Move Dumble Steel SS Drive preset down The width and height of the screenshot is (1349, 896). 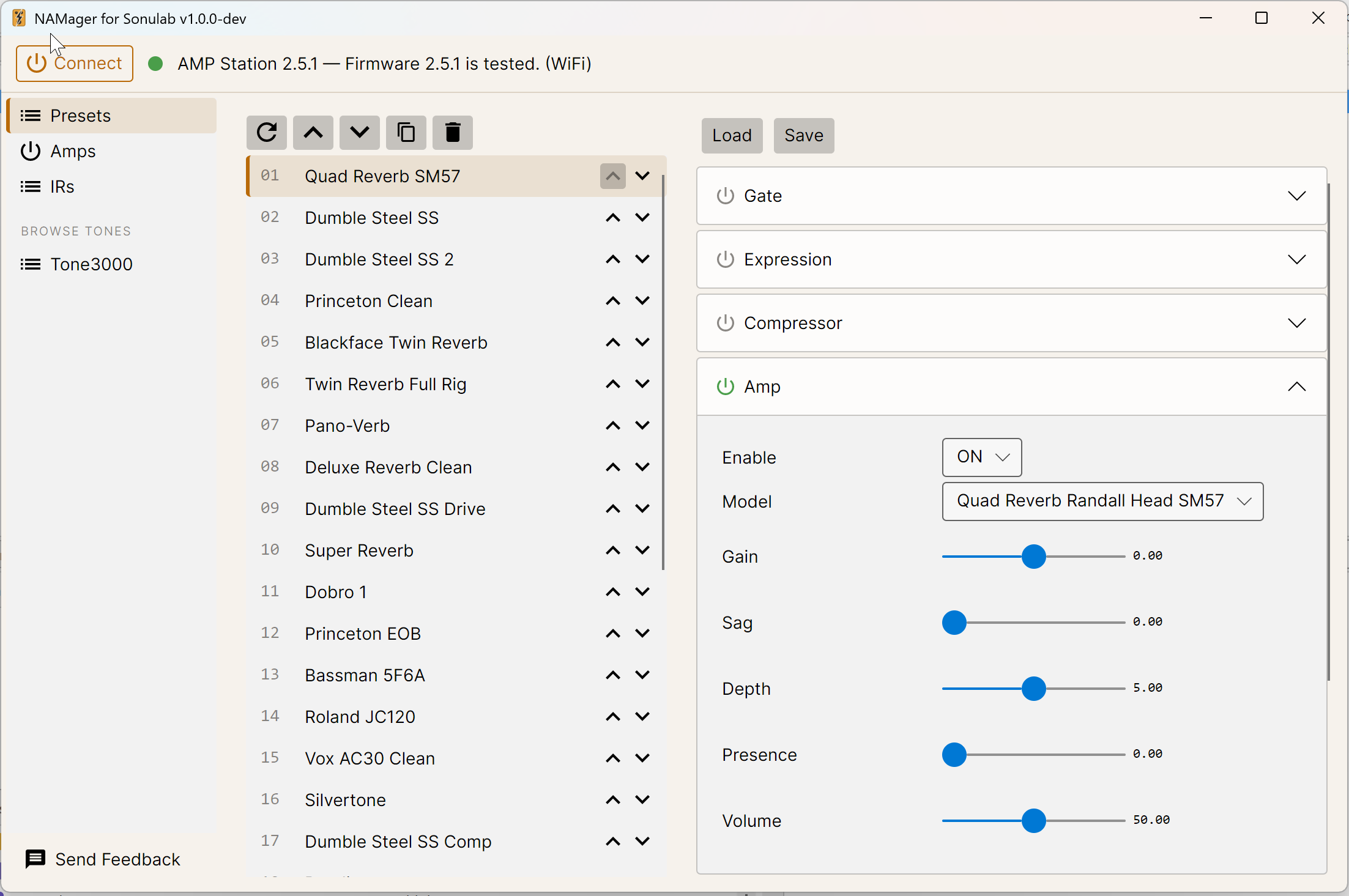pos(642,509)
